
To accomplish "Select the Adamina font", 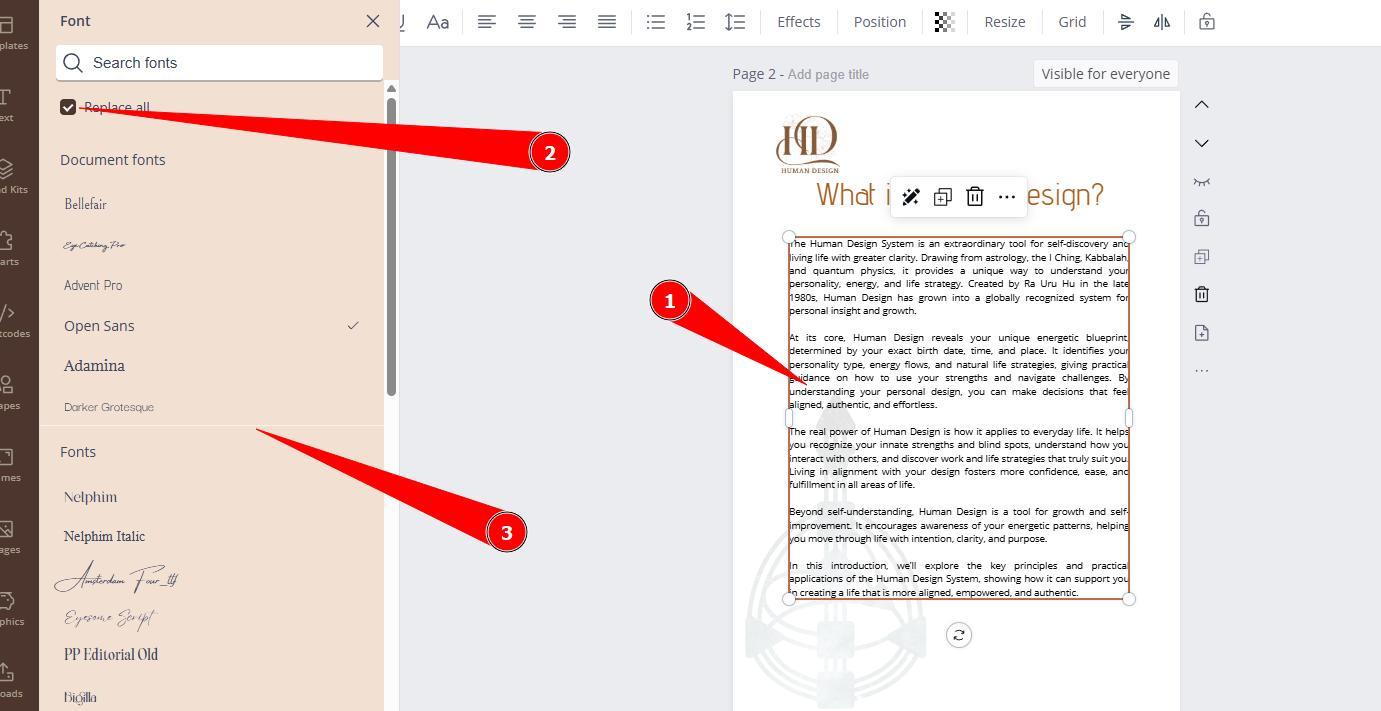I will [95, 366].
